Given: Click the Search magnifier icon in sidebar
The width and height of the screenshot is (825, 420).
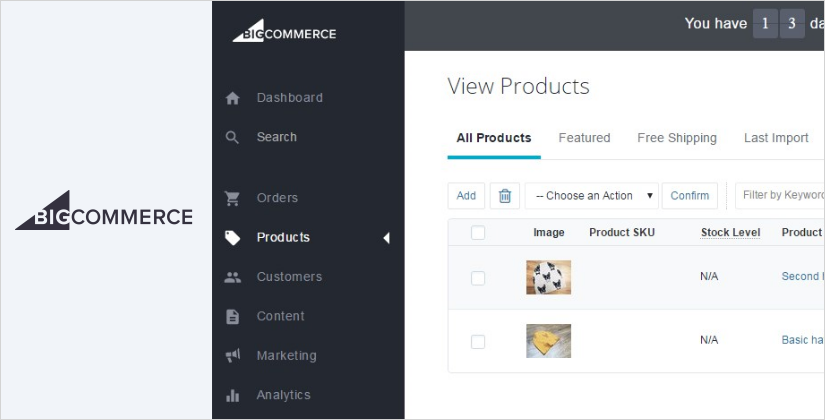Looking at the screenshot, I should click(x=233, y=137).
